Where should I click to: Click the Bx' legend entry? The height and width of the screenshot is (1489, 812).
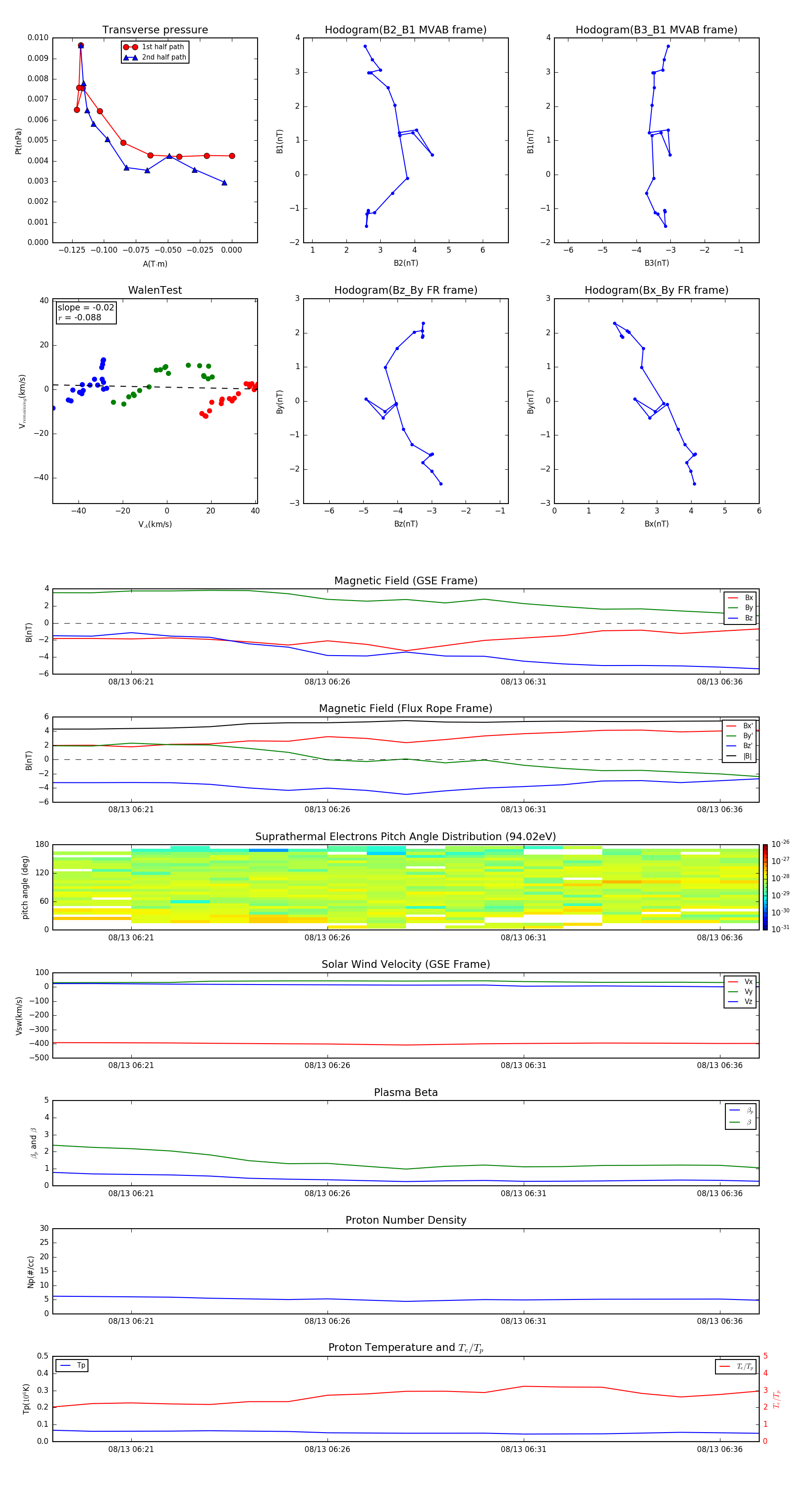pyautogui.click(x=740, y=726)
